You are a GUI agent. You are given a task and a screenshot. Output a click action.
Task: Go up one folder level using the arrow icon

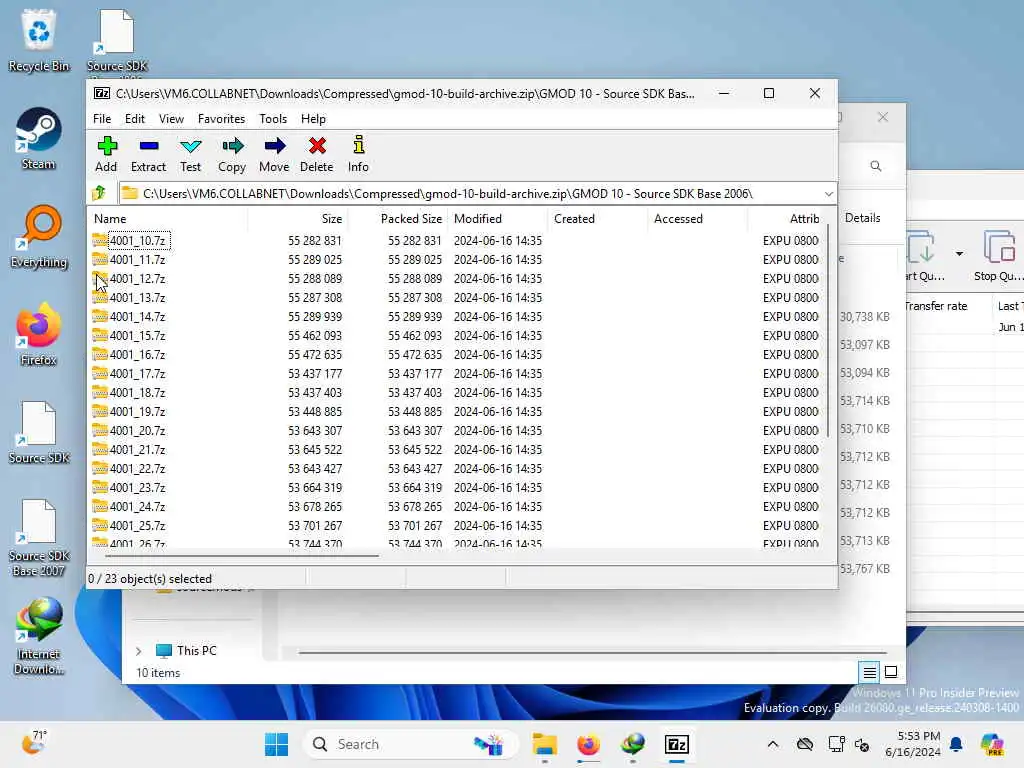[99, 193]
